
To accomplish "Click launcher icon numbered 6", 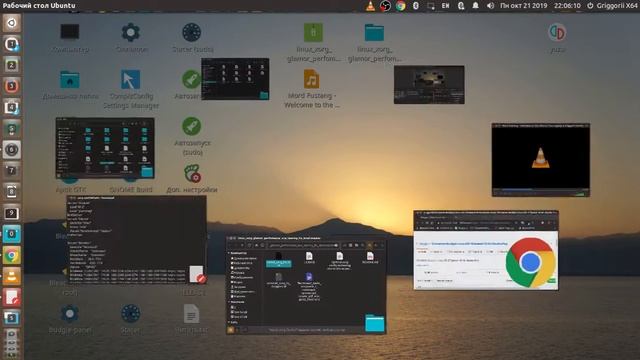I will pos(11,150).
